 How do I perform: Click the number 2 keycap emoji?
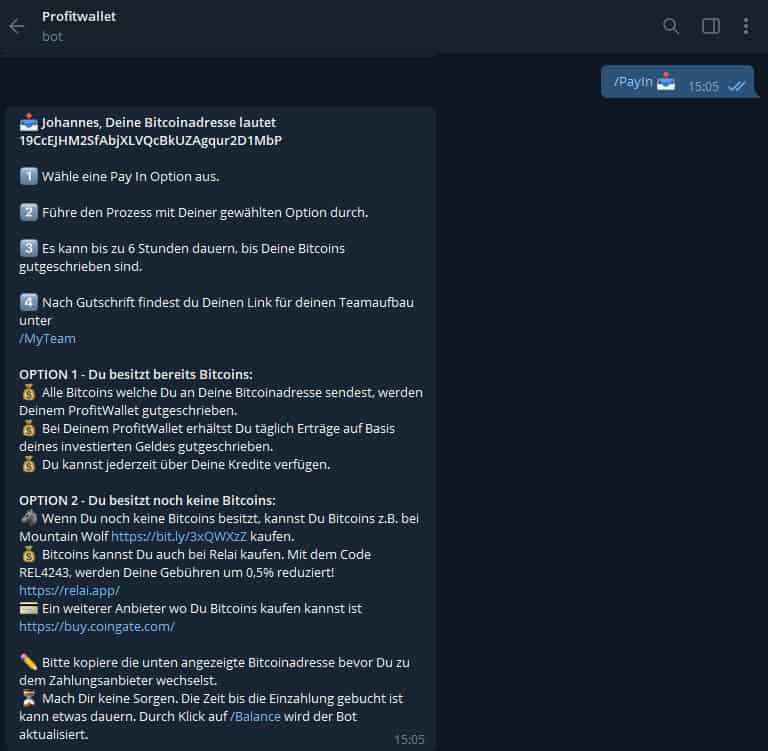click(28, 212)
